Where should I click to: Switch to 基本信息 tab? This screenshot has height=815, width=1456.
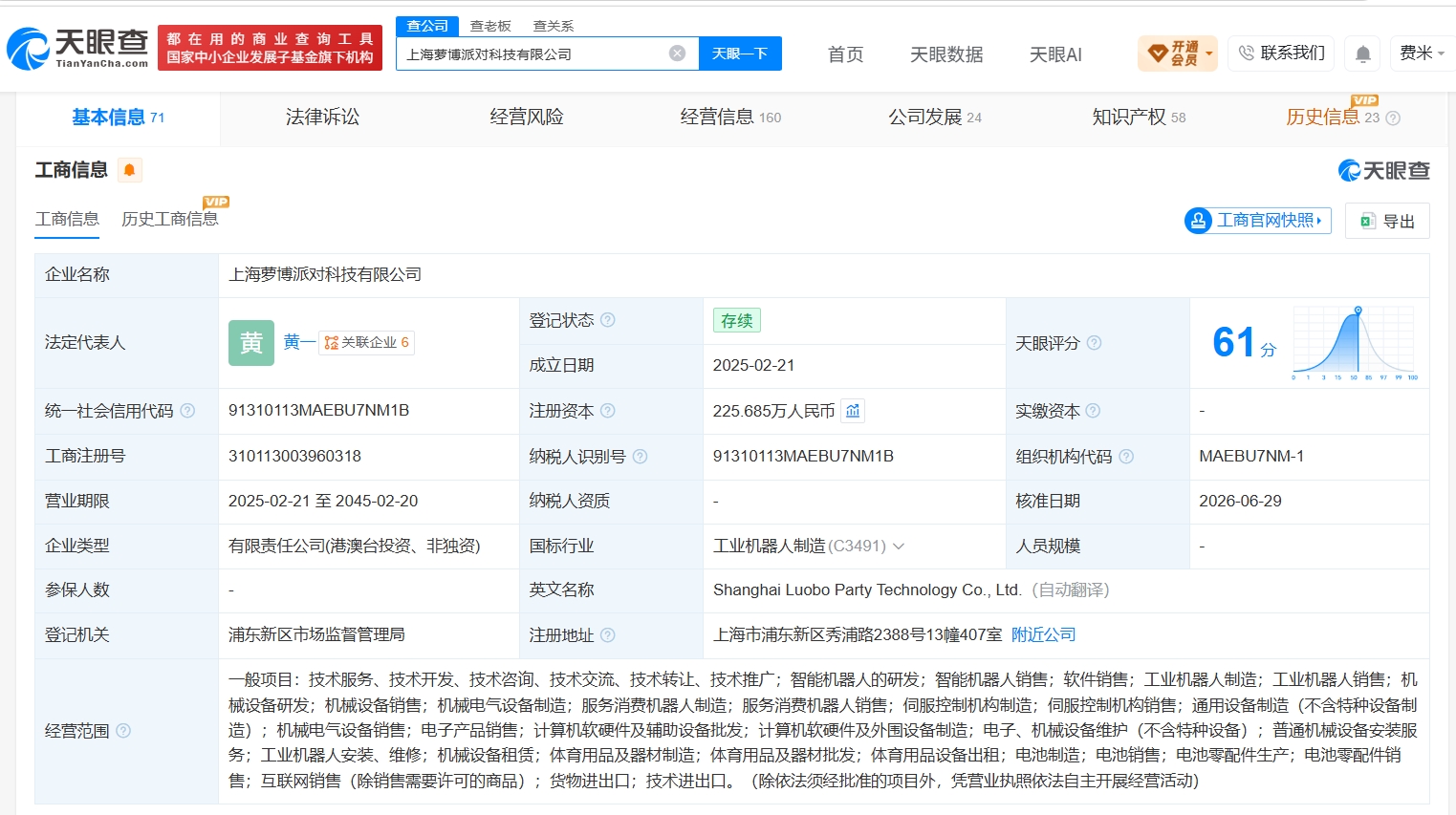[x=119, y=118]
